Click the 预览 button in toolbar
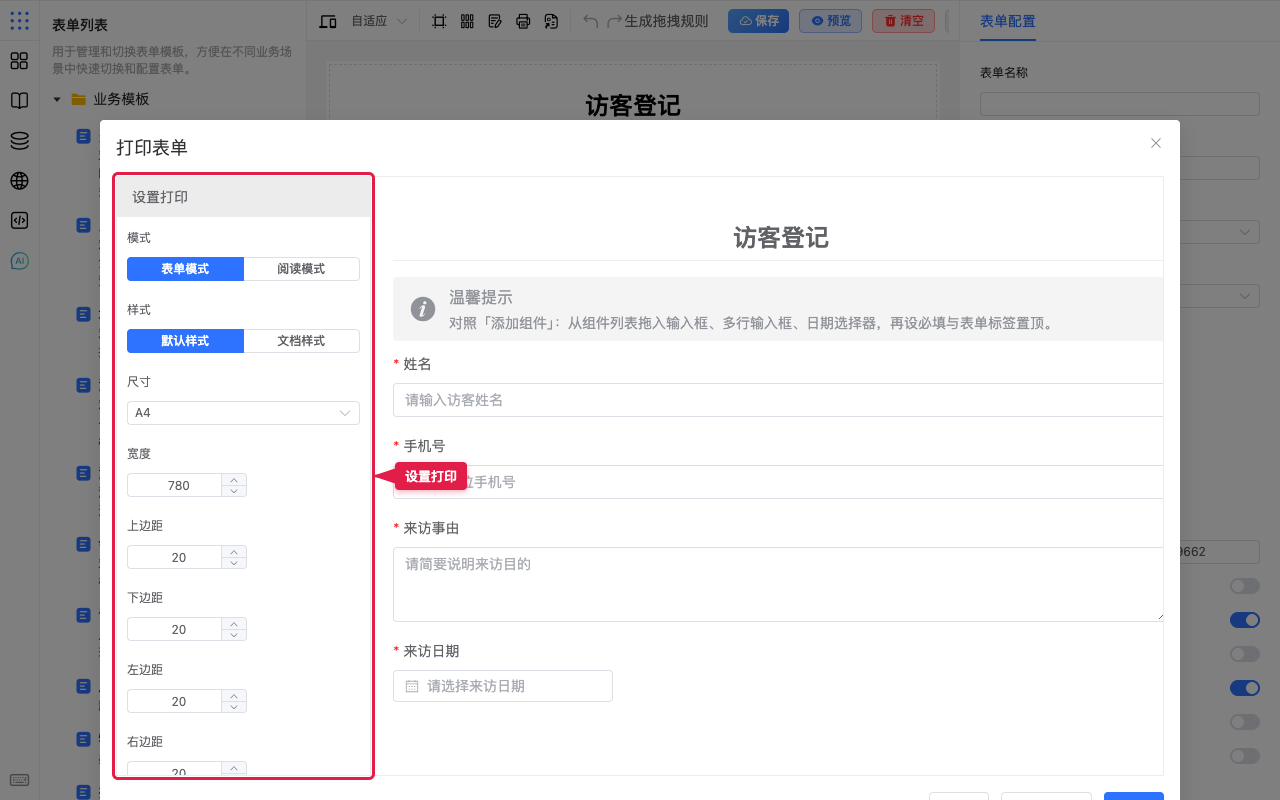Viewport: 1280px width, 800px height. 830,21
